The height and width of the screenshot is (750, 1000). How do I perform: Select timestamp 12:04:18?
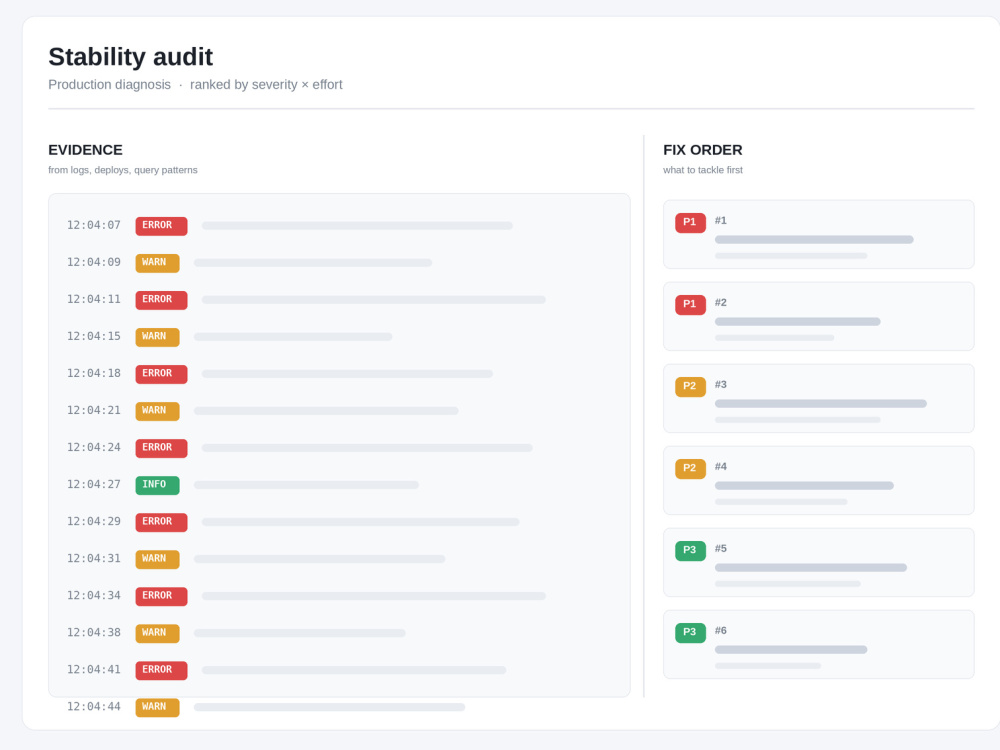(x=94, y=373)
